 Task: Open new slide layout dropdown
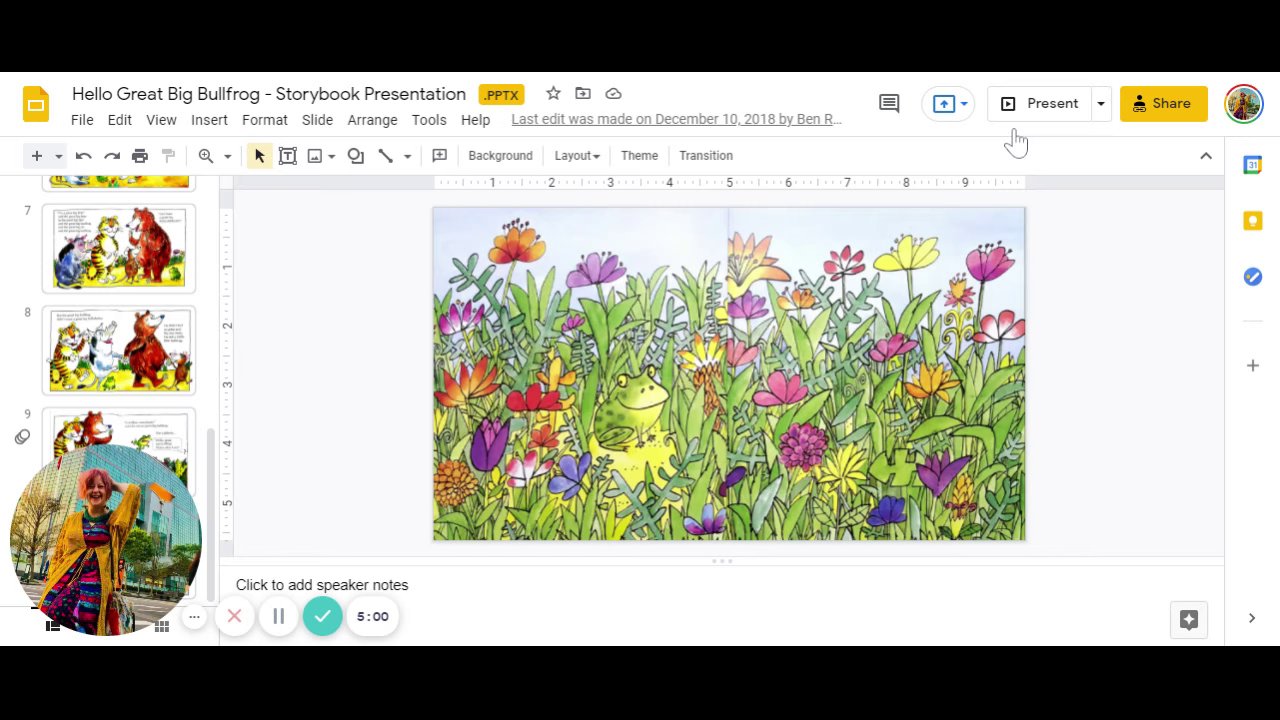[59, 156]
